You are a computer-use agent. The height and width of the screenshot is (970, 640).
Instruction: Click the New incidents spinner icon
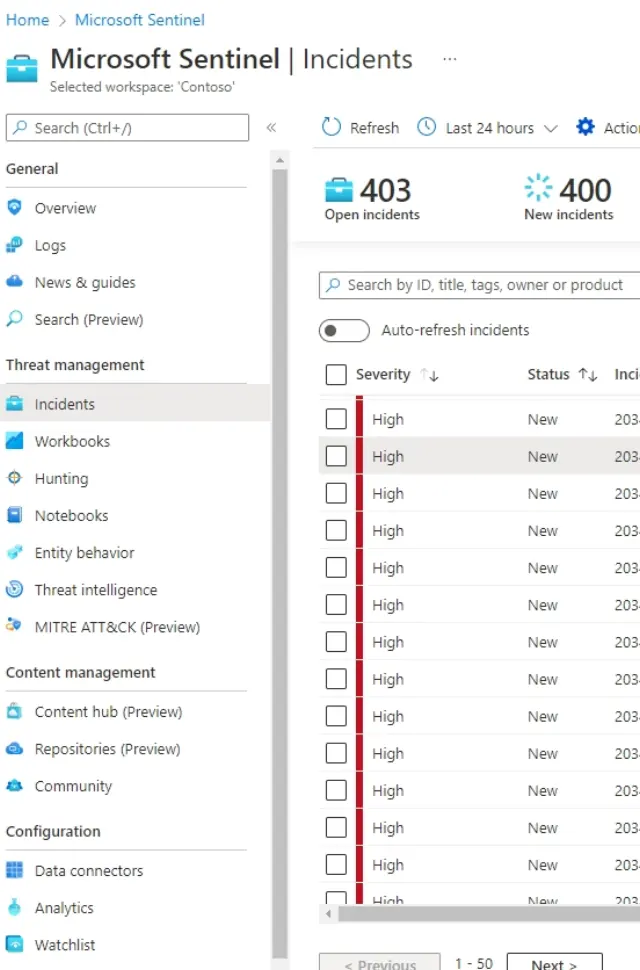538,187
